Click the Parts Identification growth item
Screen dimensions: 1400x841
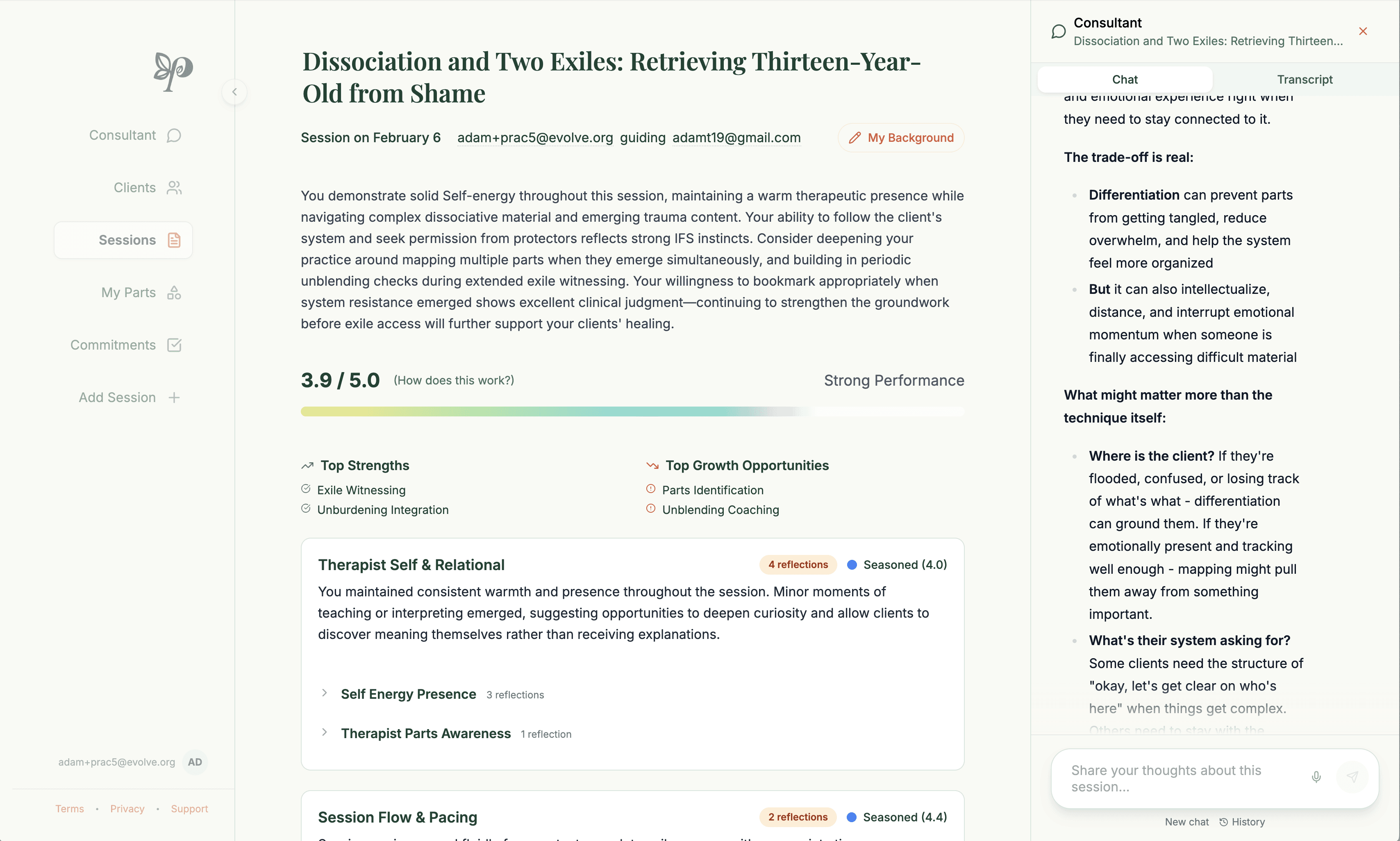(x=713, y=490)
